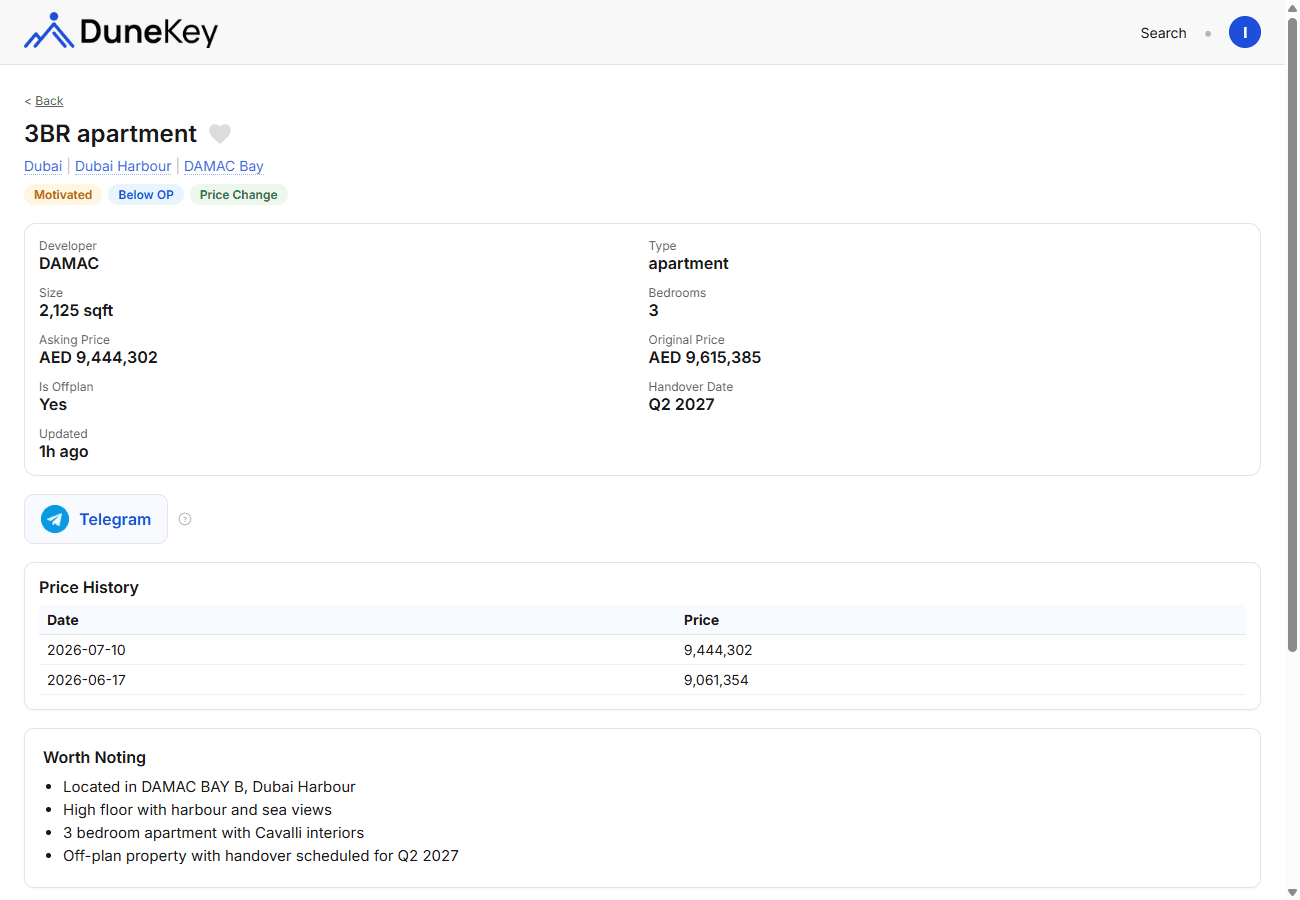Image resolution: width=1300 pixels, height=900 pixels.
Task: Favorite the listing with the heart icon
Action: click(220, 134)
